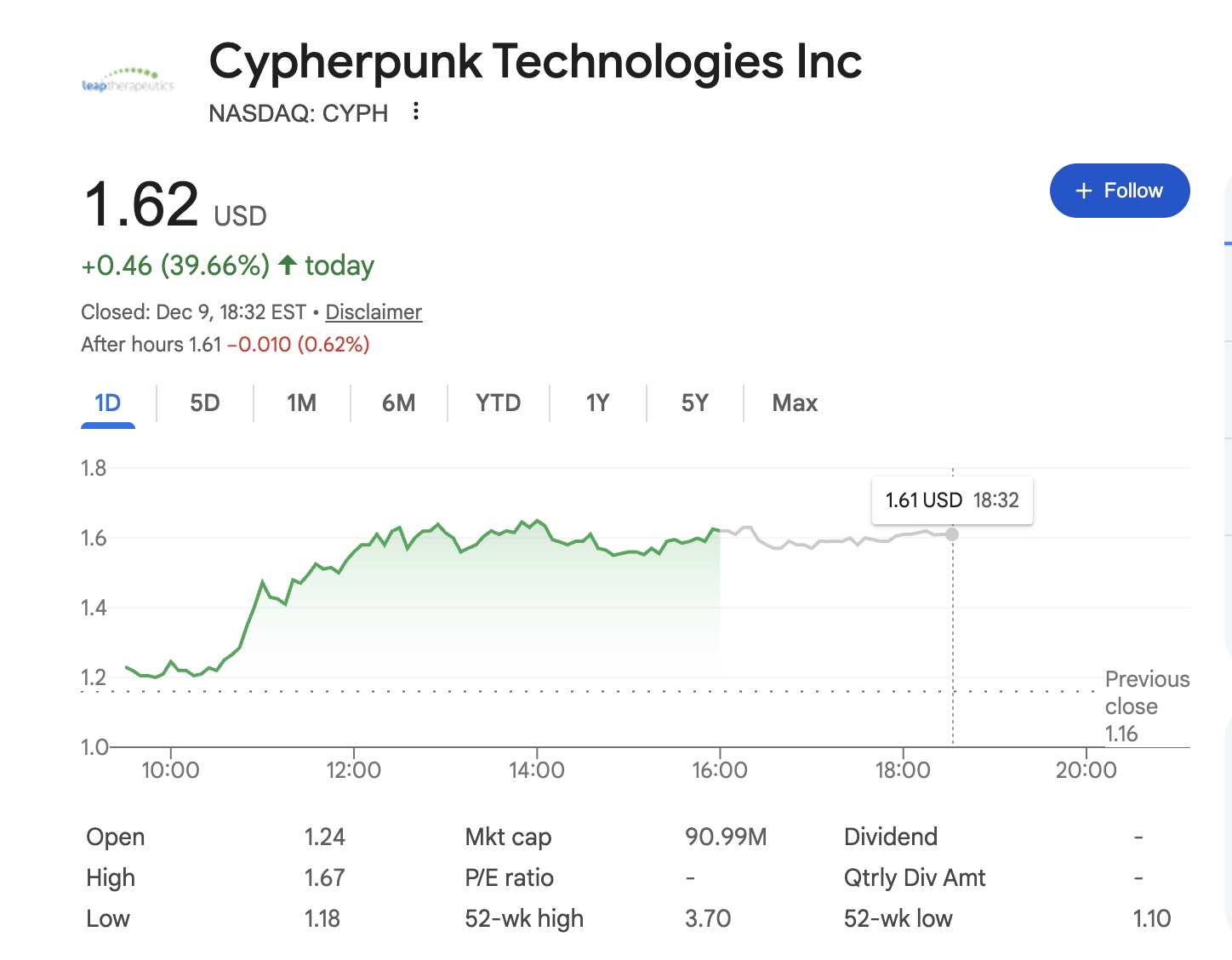1232x960 pixels.
Task: Click the gray marker dot at 18:32
Action: click(x=952, y=534)
